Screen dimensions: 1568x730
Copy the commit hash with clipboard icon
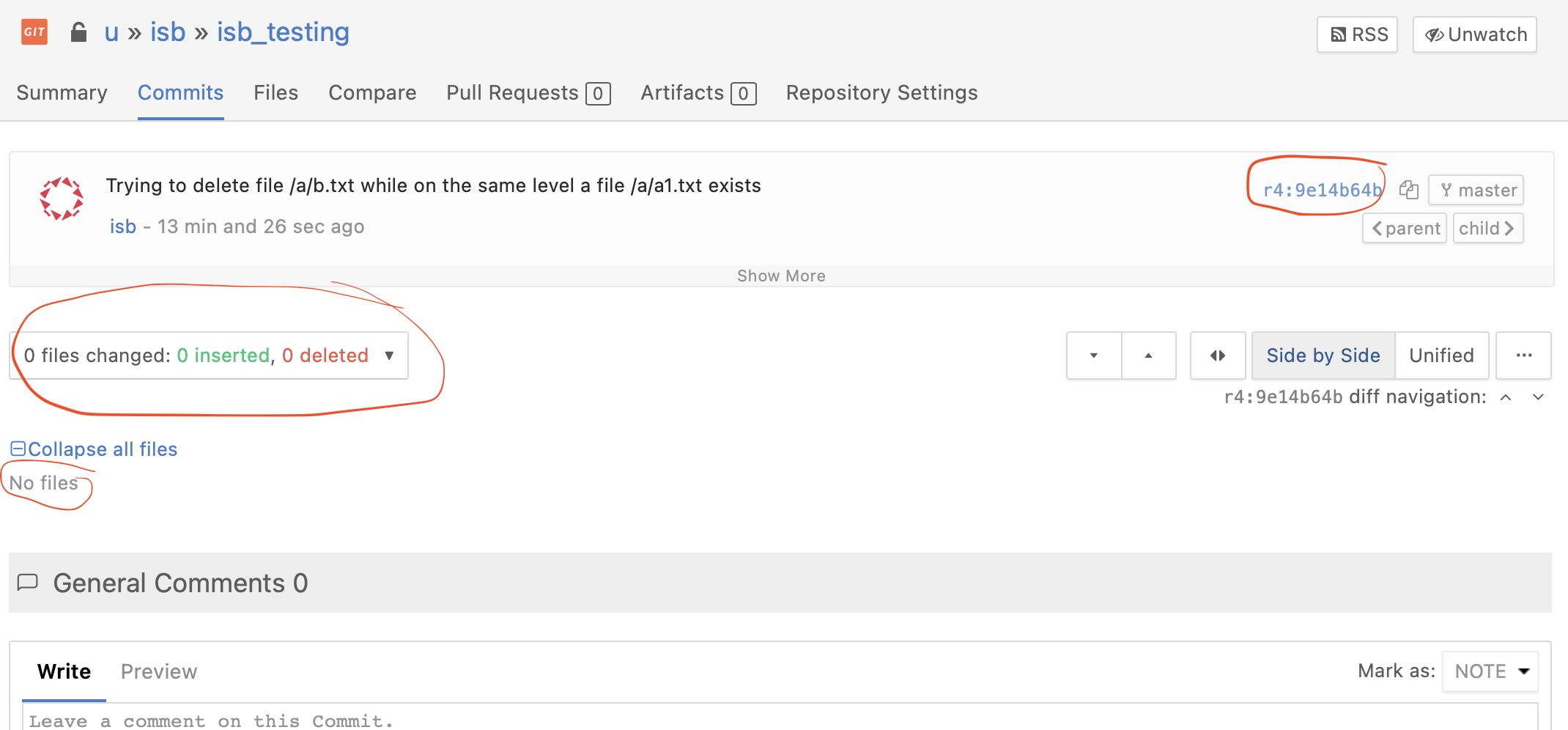[1408, 190]
